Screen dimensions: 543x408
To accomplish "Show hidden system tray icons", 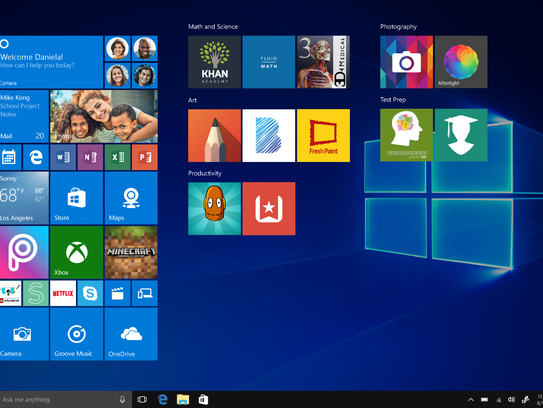I will [471, 400].
